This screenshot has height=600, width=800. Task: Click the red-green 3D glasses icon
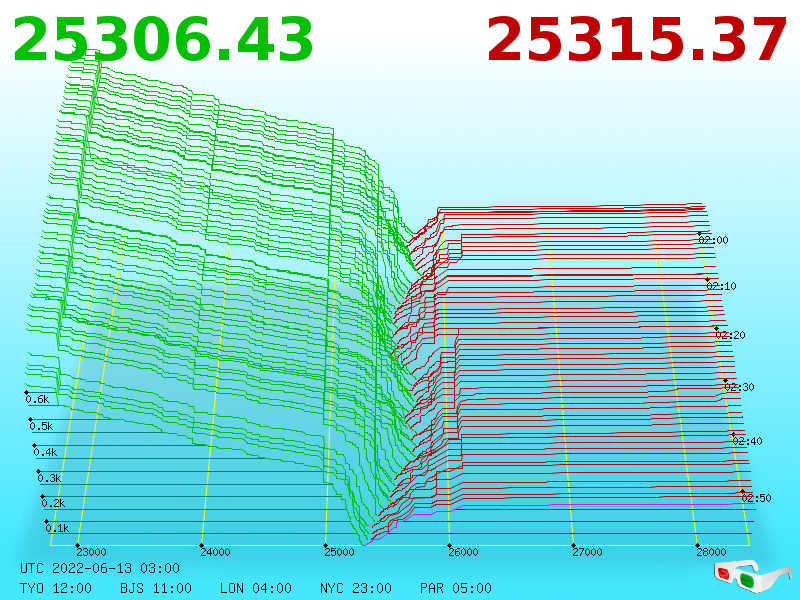click(x=753, y=576)
